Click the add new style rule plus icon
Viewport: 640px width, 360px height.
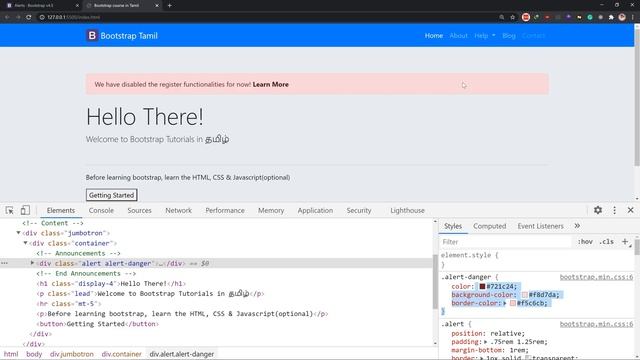coord(625,241)
